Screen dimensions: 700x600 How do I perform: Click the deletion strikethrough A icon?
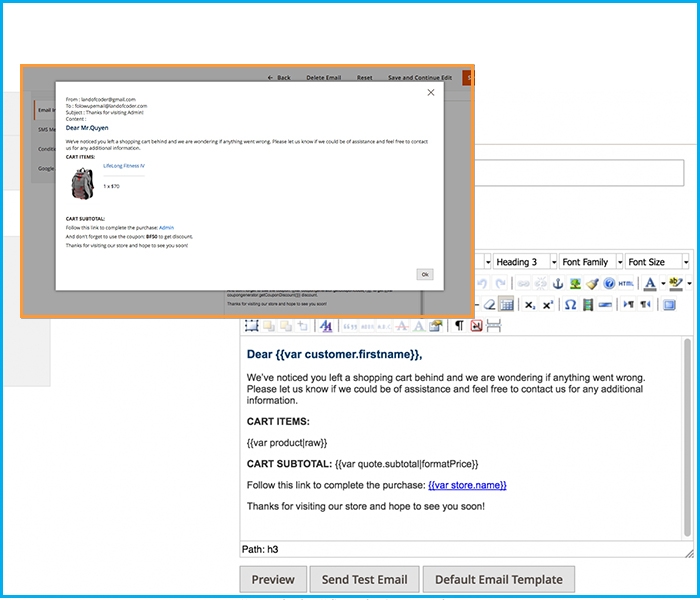pos(402,326)
